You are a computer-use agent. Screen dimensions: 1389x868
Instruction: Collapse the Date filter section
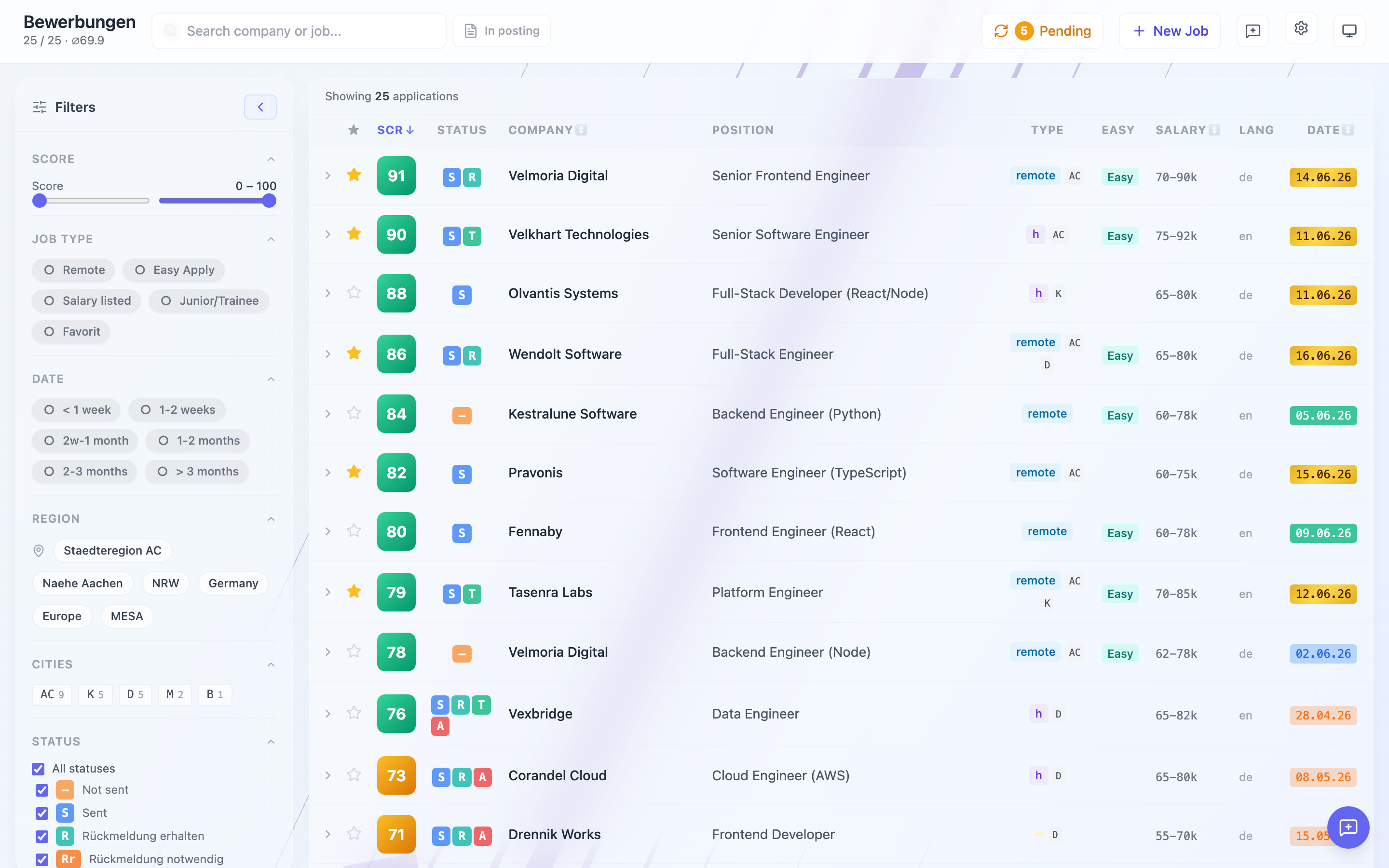[271, 379]
